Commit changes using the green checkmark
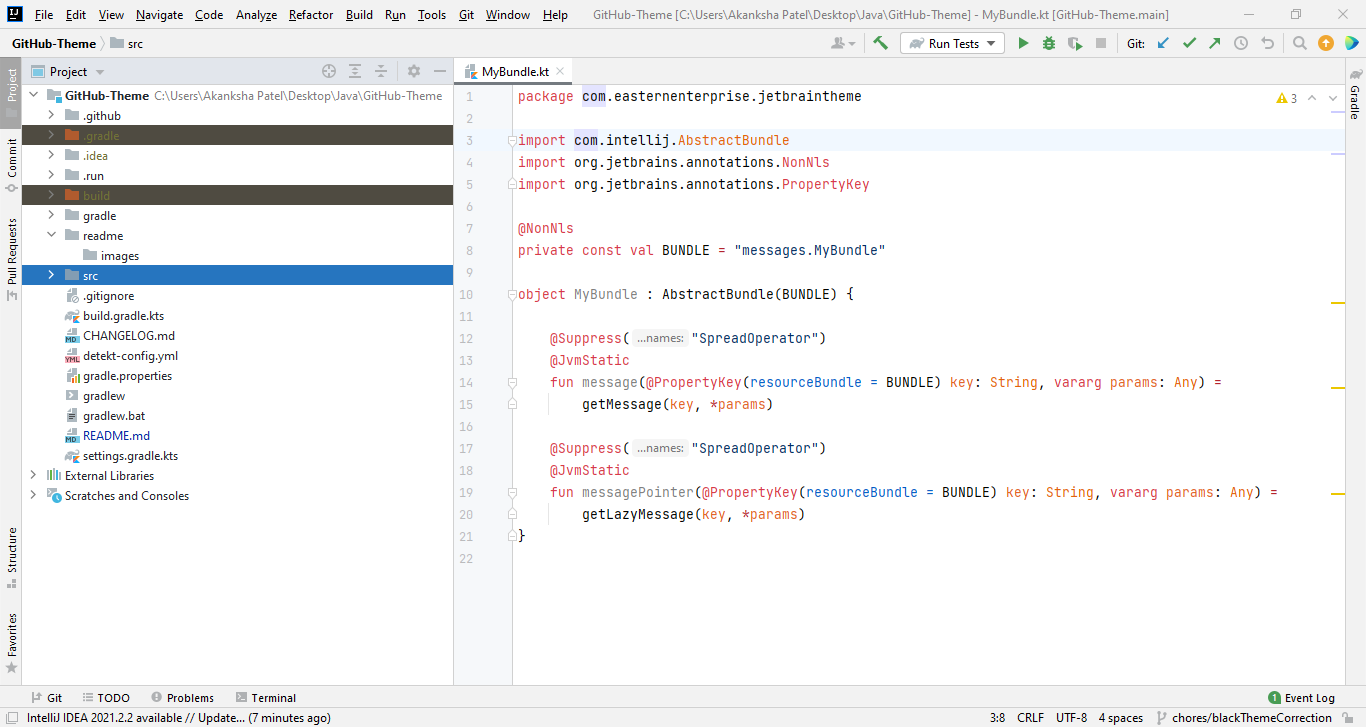 click(1189, 43)
